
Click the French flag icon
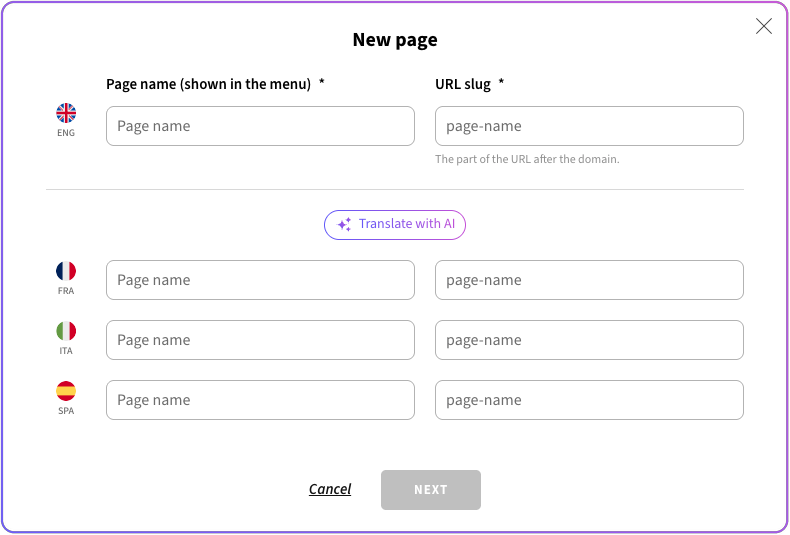coord(66,271)
